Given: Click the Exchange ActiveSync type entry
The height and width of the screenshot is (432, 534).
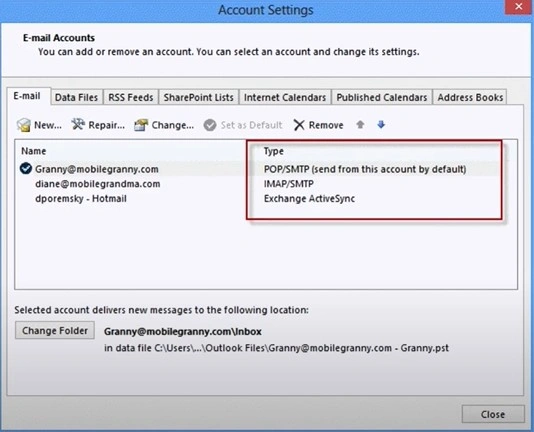Looking at the screenshot, I should point(309,199).
